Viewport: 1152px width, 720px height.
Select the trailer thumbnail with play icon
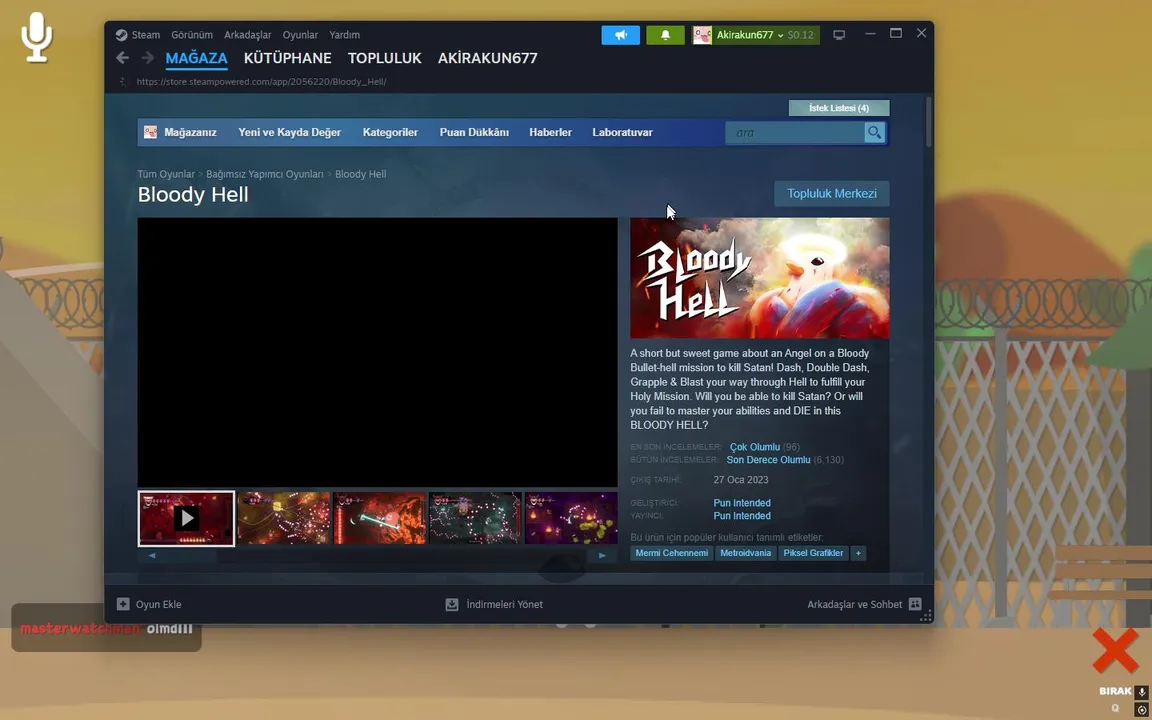point(187,519)
